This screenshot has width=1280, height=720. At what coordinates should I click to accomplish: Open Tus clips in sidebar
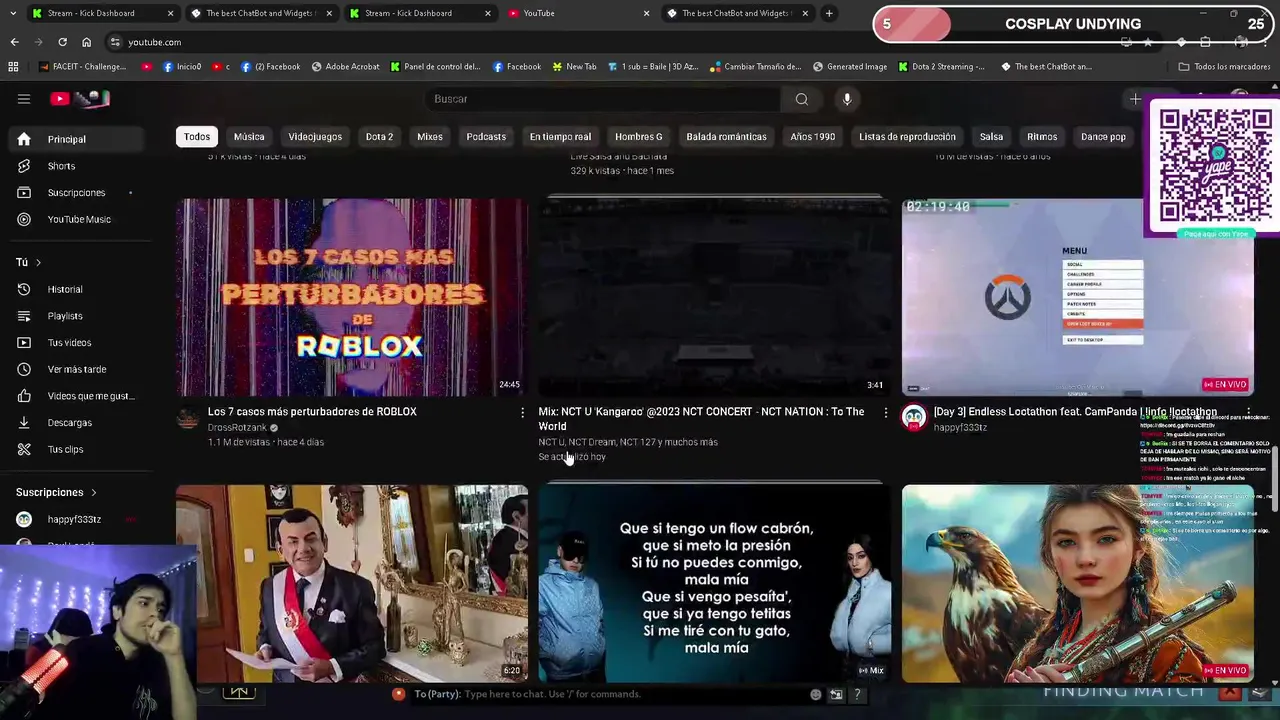(76, 449)
